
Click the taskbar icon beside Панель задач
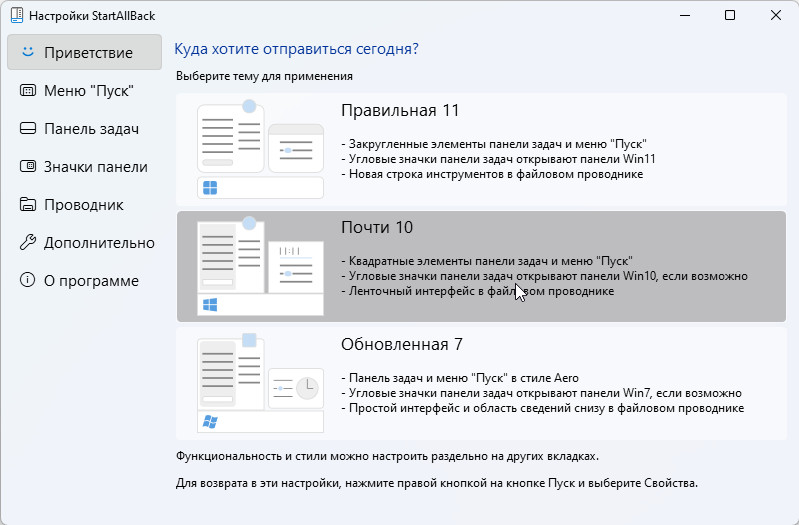pyautogui.click(x=28, y=128)
